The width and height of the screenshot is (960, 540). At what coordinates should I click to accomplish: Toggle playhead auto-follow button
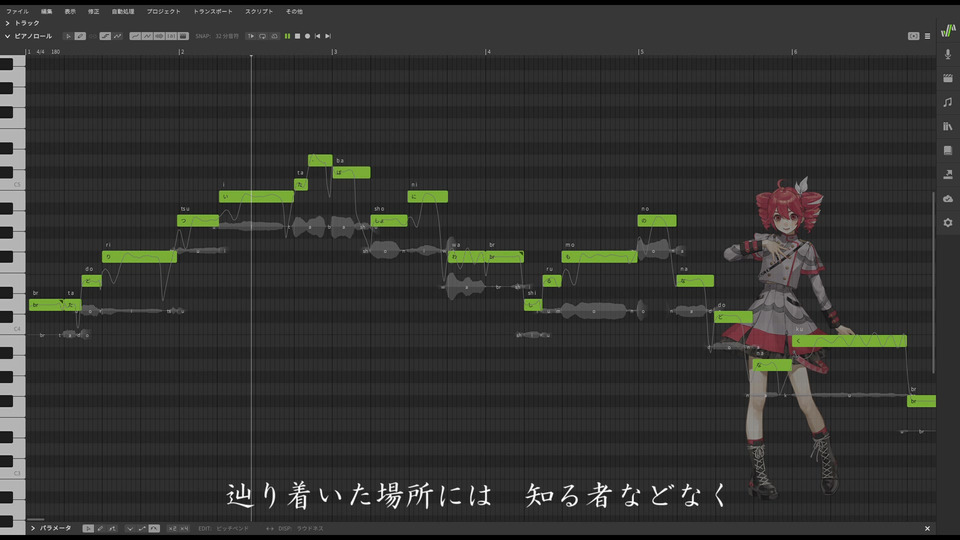[x=250, y=36]
